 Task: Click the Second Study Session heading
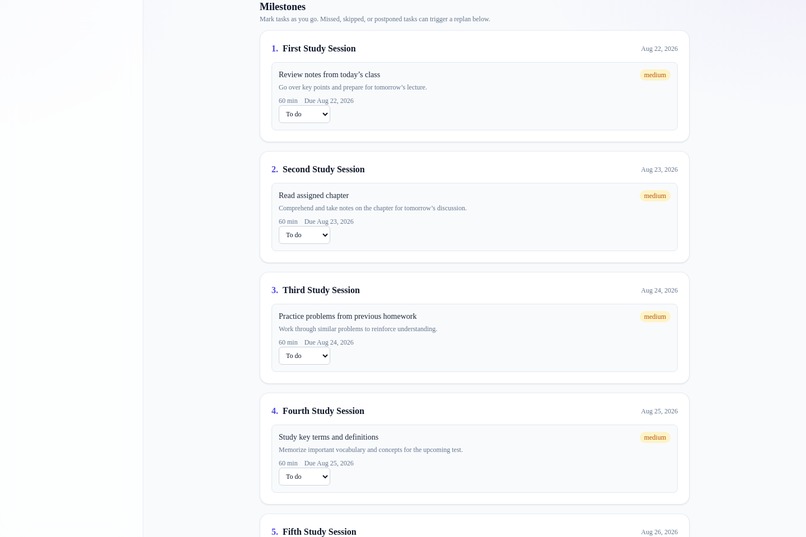click(x=323, y=169)
